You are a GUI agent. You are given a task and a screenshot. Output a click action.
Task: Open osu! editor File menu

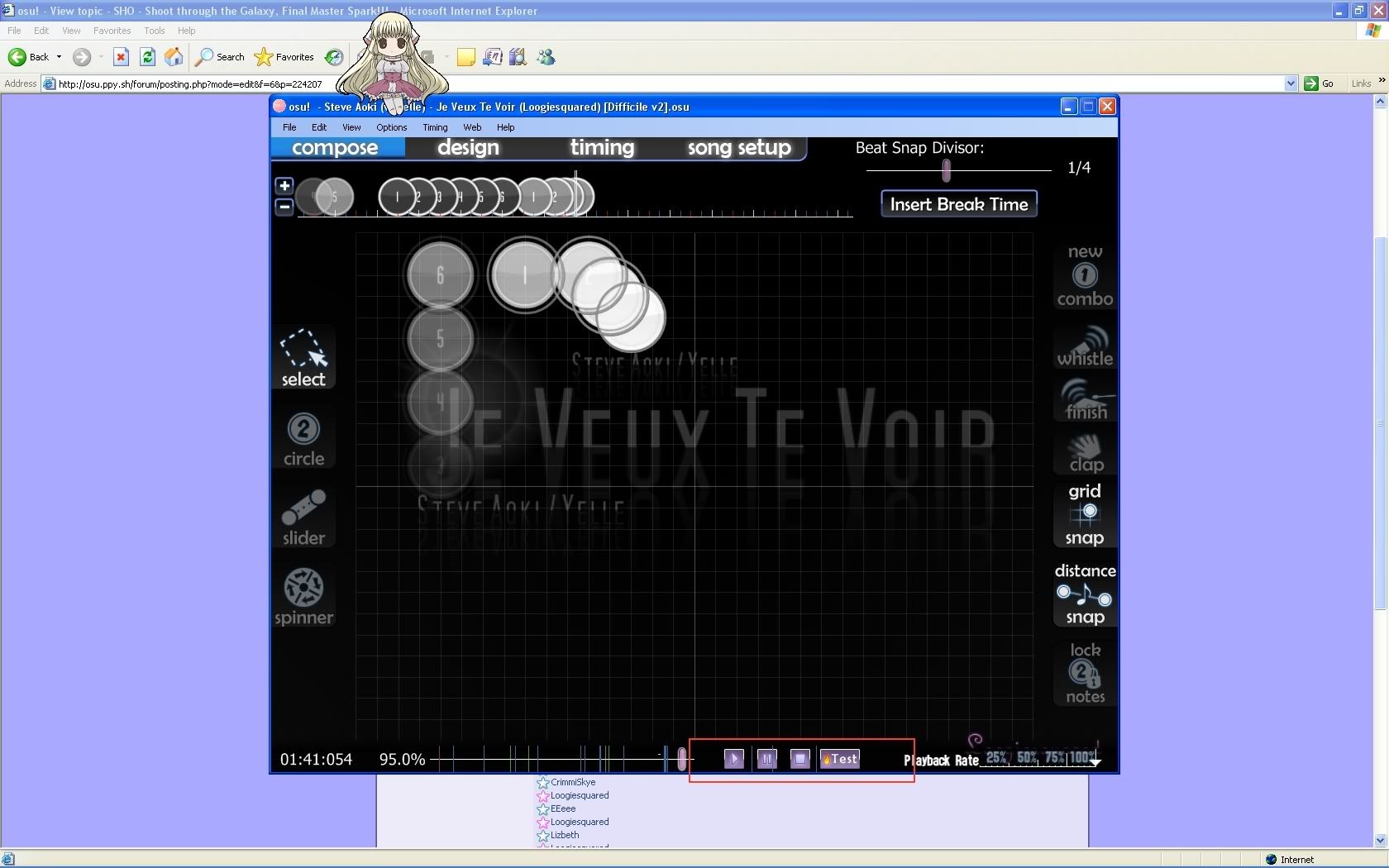click(x=289, y=127)
